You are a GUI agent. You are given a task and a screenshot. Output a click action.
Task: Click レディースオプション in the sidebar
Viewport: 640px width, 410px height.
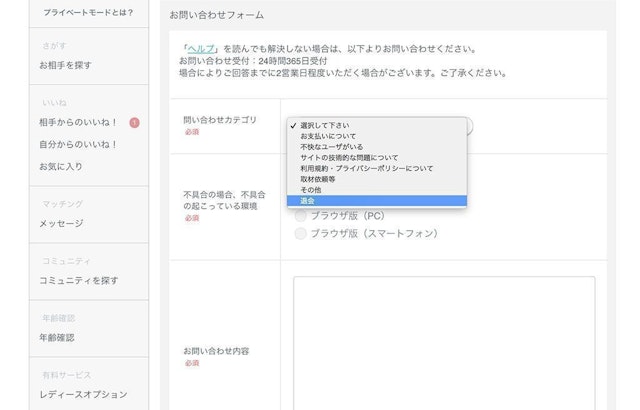pyautogui.click(x=83, y=394)
